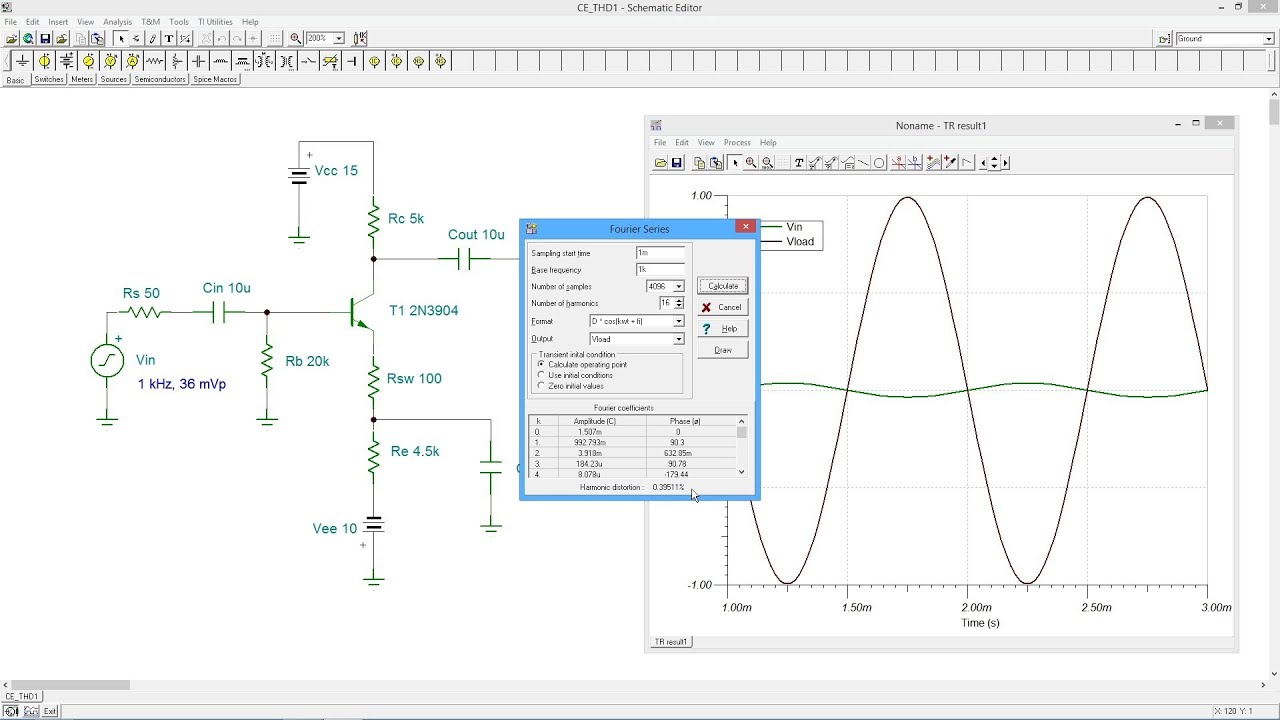This screenshot has width=1280, height=720.
Task: Click the Draw button
Action: [x=723, y=350]
